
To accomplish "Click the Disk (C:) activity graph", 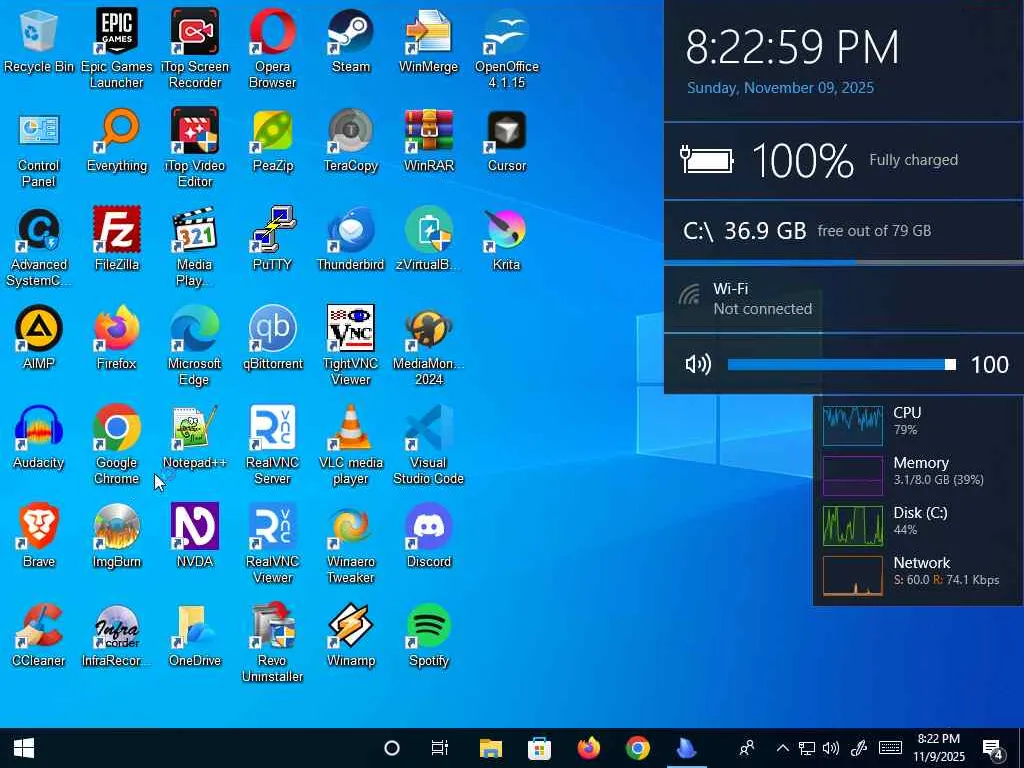I will [x=852, y=526].
